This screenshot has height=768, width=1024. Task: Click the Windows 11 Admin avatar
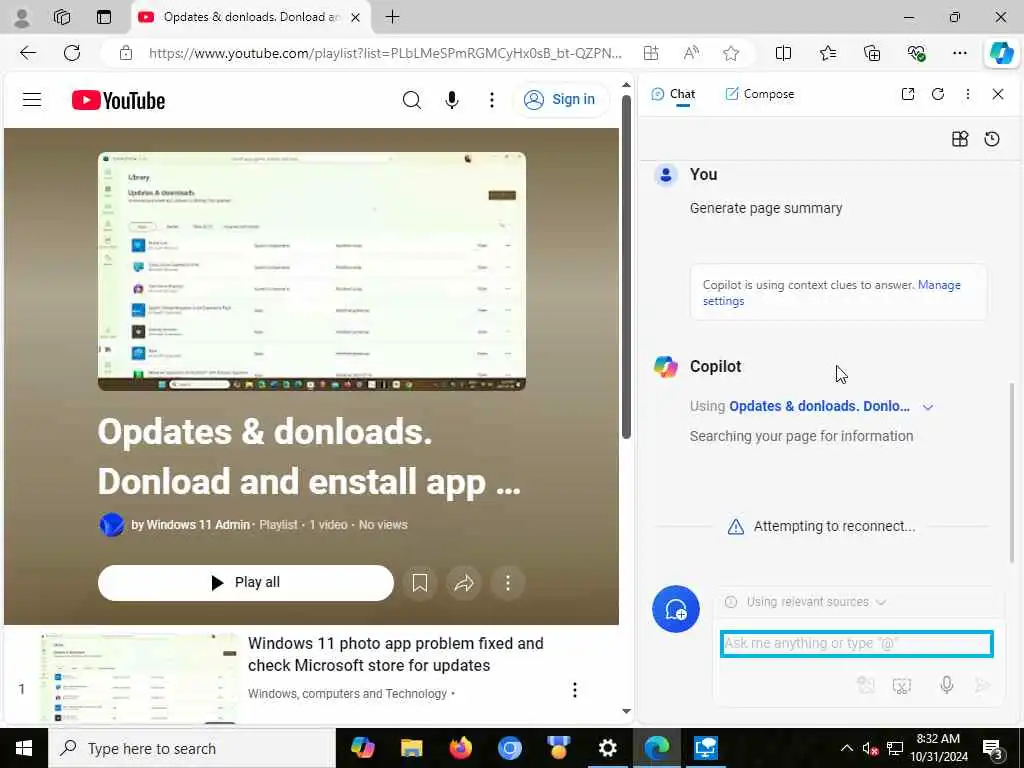pos(112,524)
